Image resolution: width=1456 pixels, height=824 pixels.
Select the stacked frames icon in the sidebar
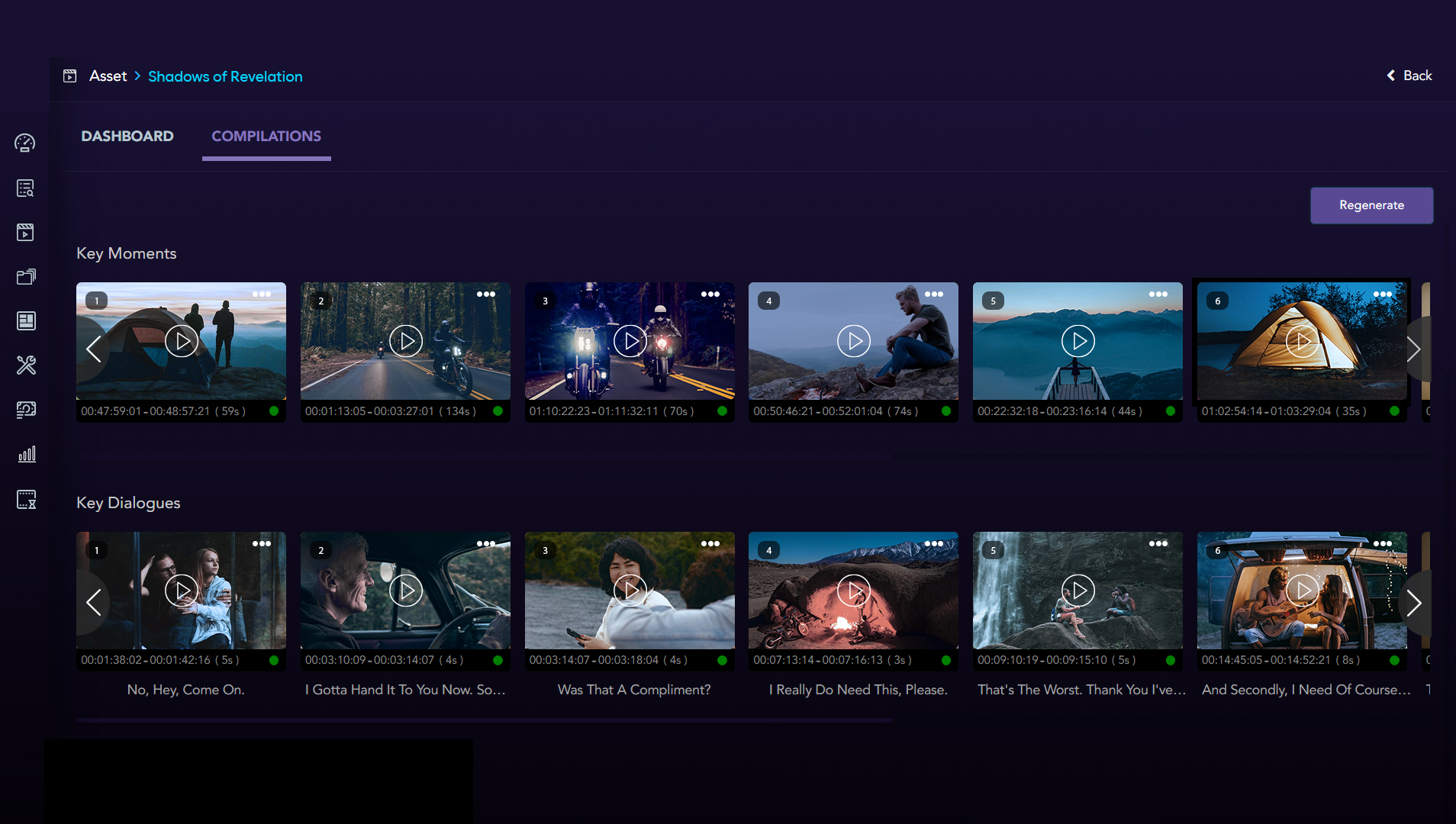[x=26, y=277]
